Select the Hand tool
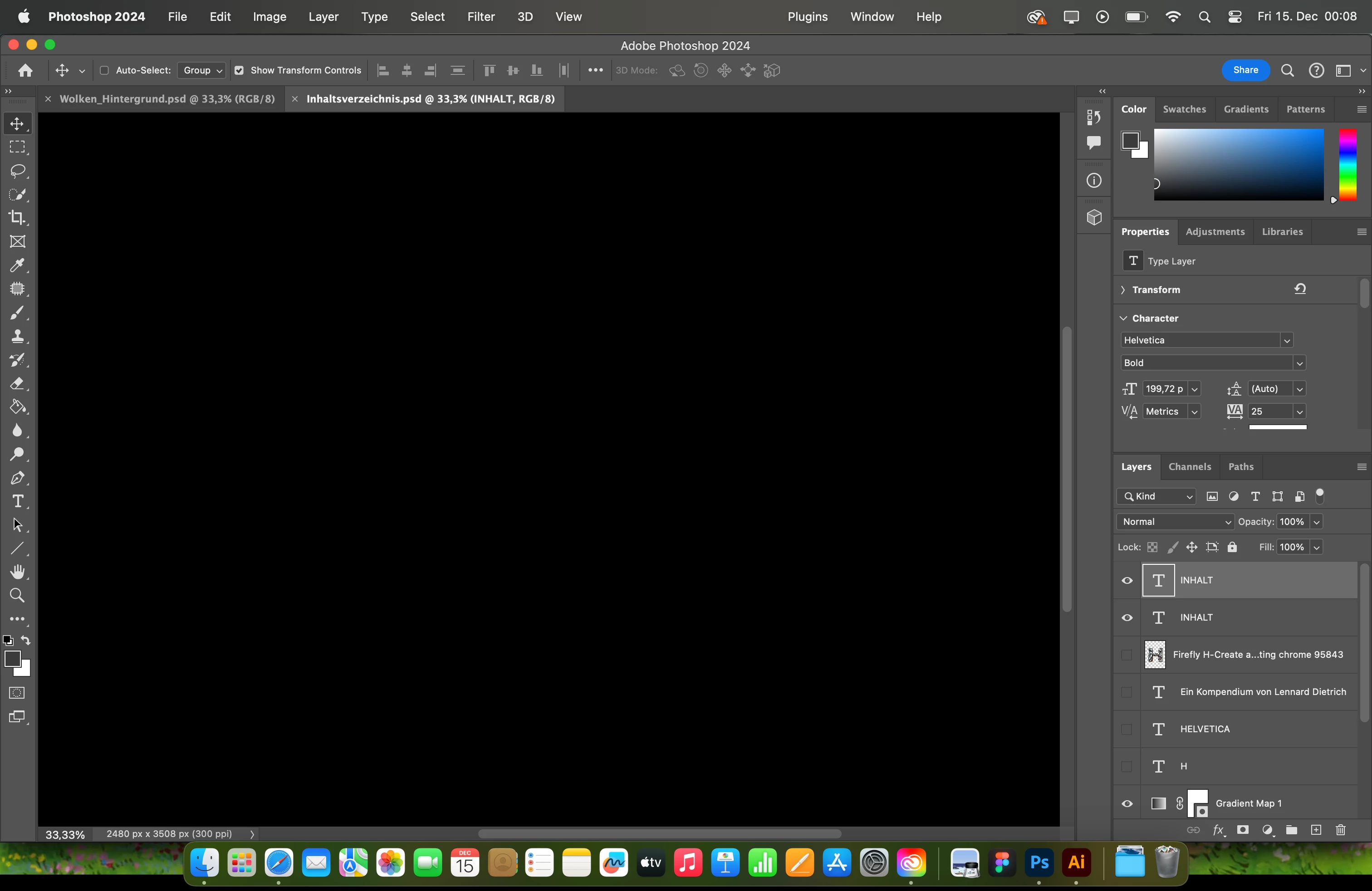Screen dimensions: 1372x891 click(18, 572)
